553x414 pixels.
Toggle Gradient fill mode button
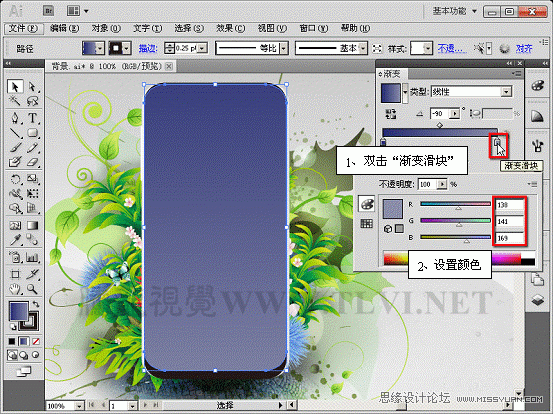[24, 341]
